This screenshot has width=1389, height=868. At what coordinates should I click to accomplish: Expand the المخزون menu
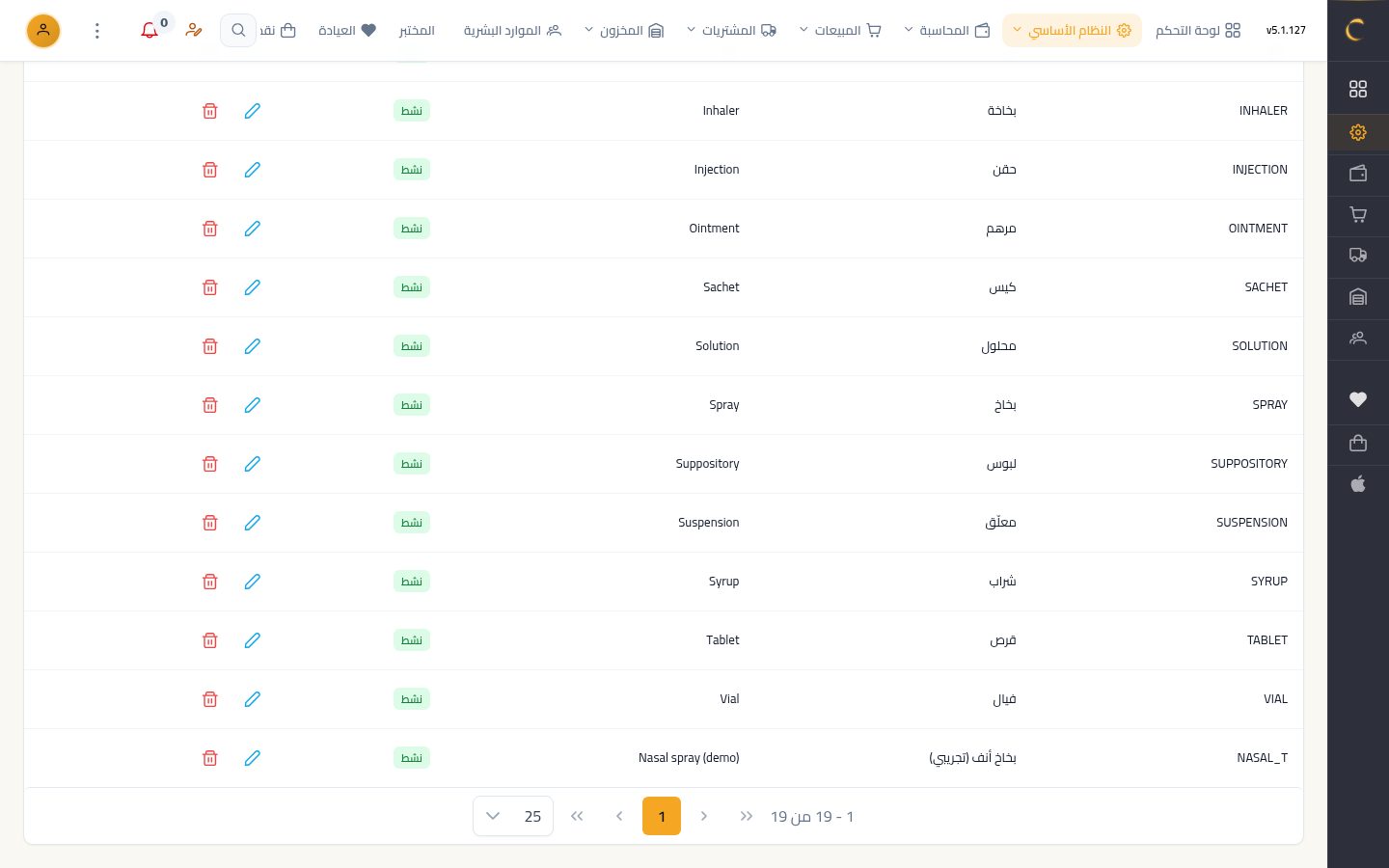(x=624, y=31)
